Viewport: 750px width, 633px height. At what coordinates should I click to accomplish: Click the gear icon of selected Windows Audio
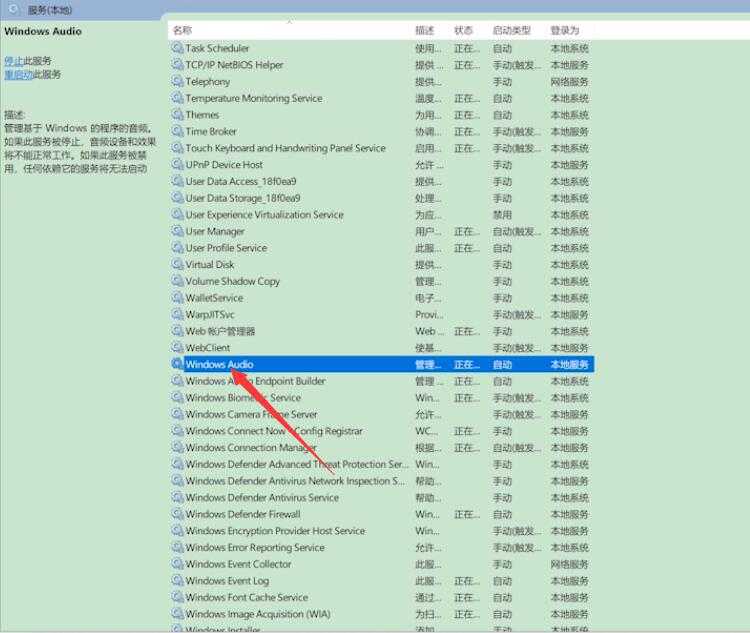[x=177, y=364]
